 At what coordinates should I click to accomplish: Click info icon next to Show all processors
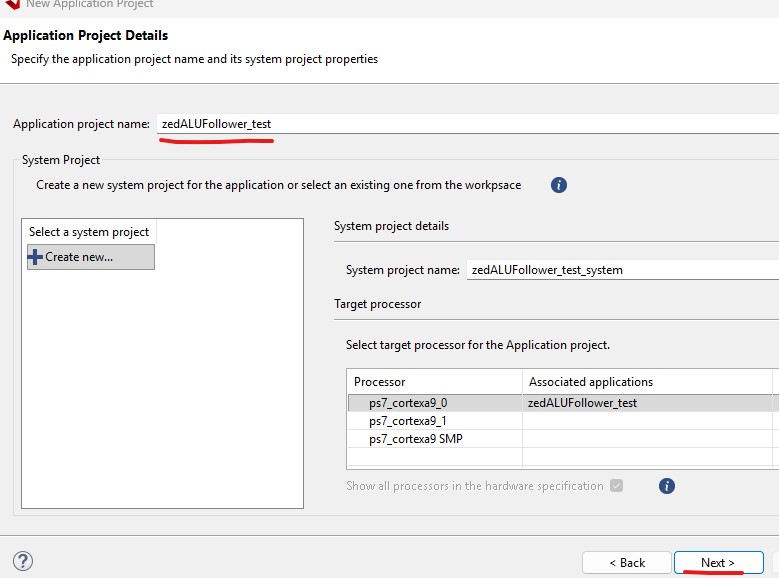pos(667,486)
